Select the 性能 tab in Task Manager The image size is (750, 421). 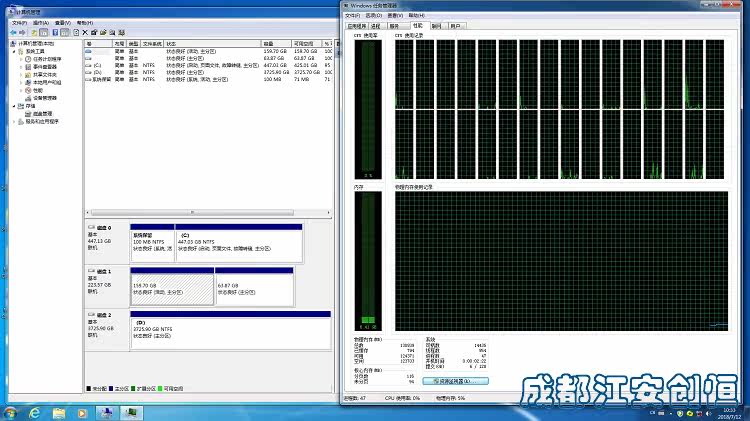[418, 25]
